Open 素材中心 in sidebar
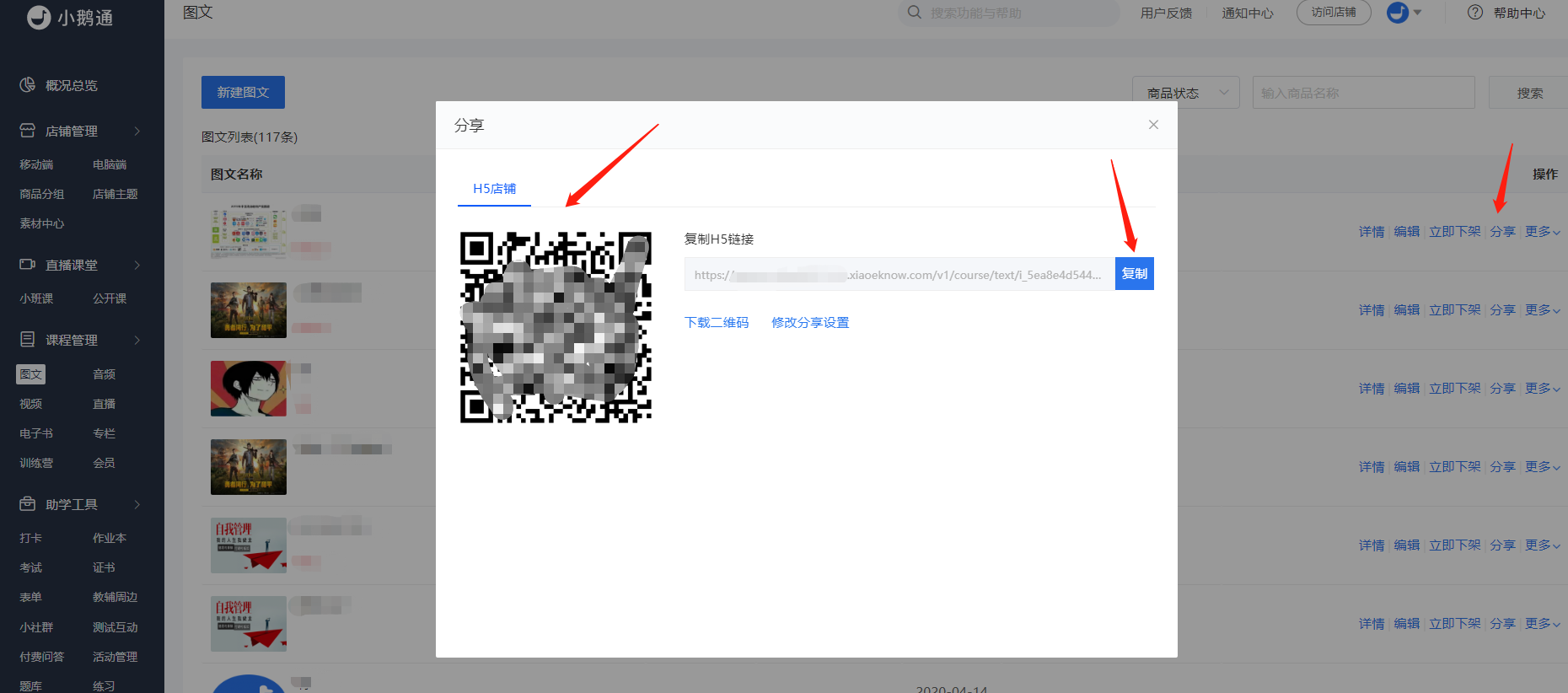 (x=42, y=223)
